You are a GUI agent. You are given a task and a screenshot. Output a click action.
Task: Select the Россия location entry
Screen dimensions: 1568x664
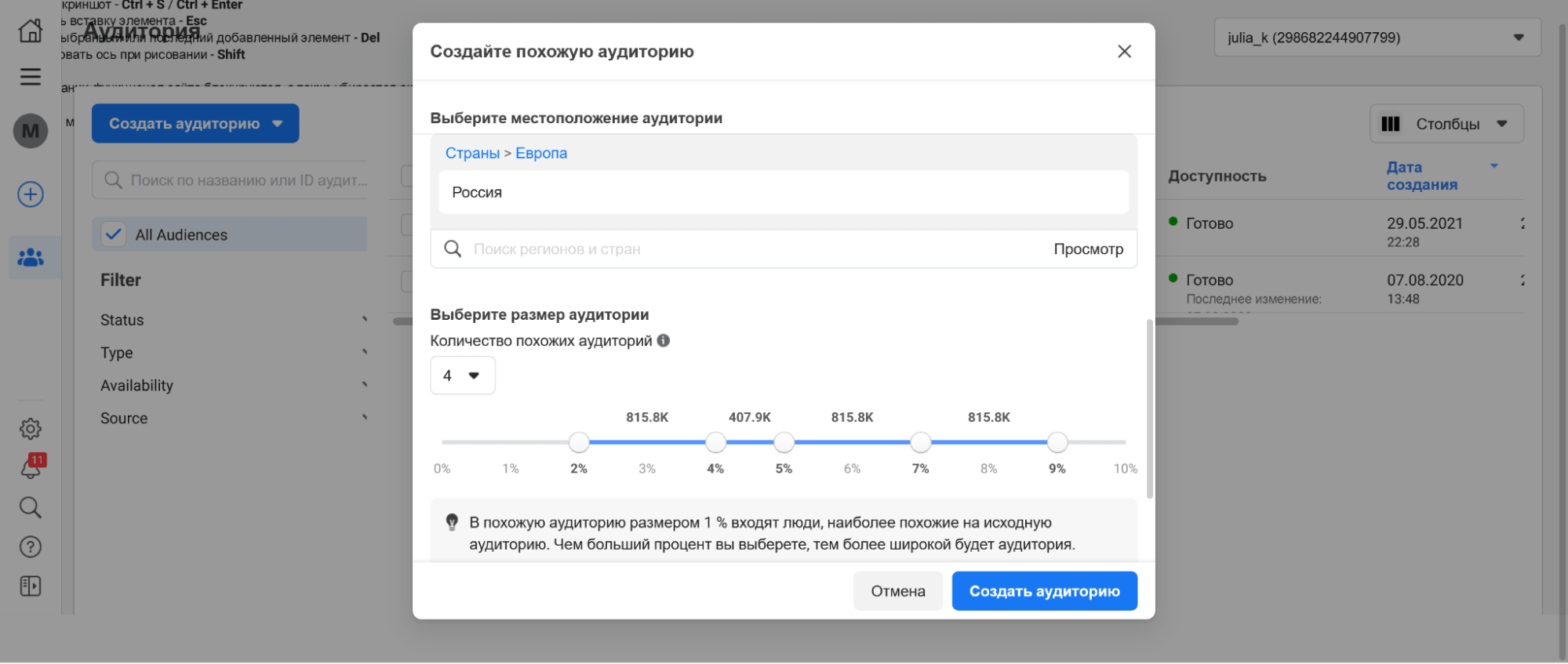[784, 192]
